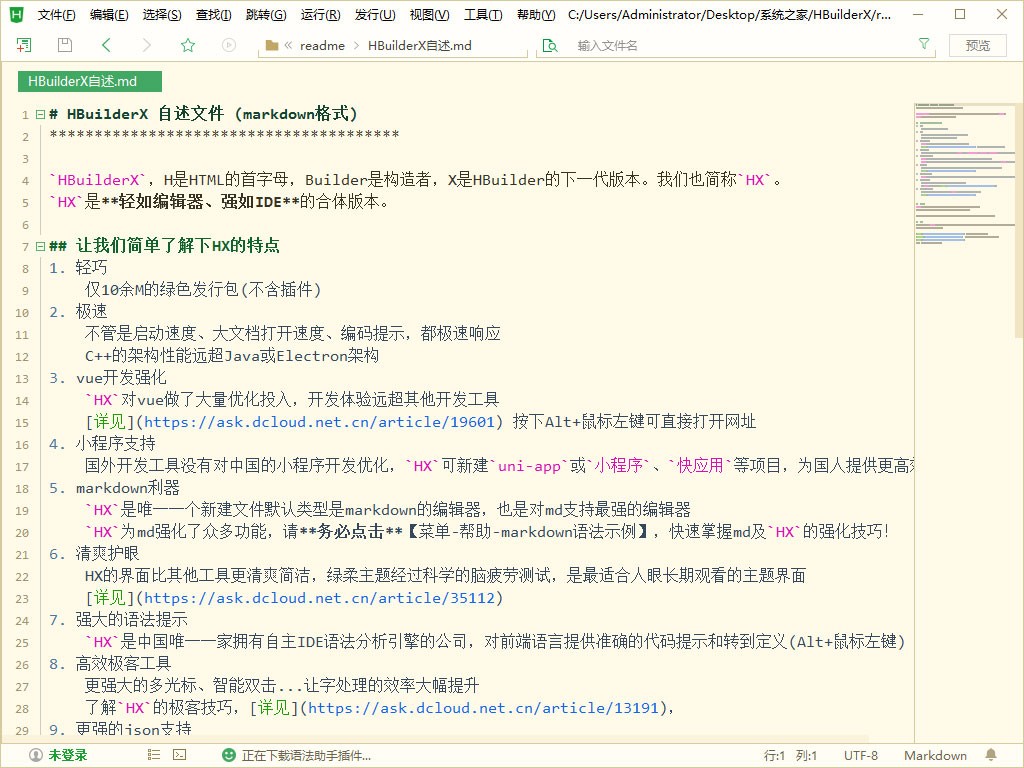Run the file via the run icon
Image resolution: width=1024 pixels, height=768 pixels.
228,44
